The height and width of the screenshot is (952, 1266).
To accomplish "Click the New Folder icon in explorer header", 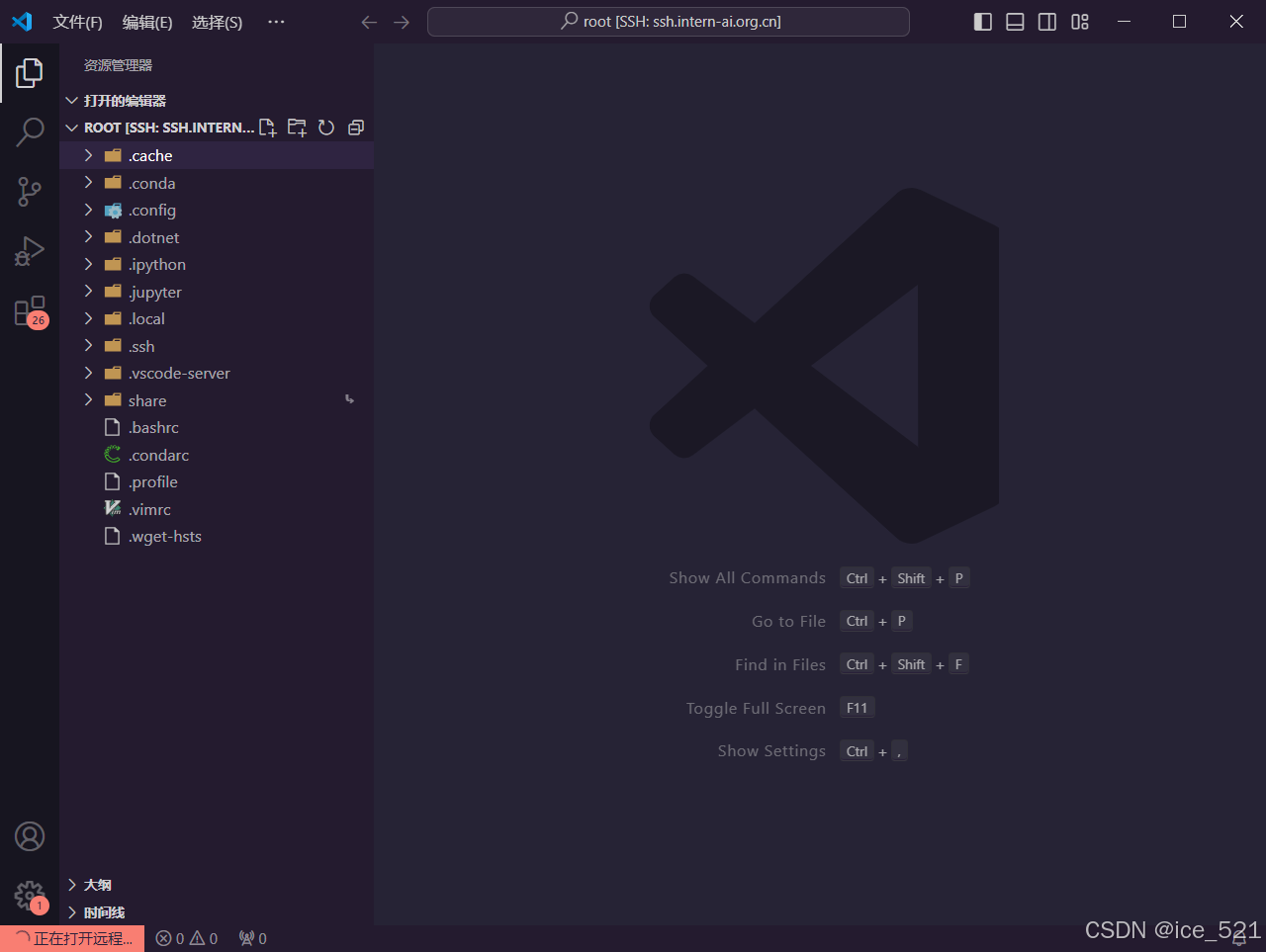I will tap(297, 128).
